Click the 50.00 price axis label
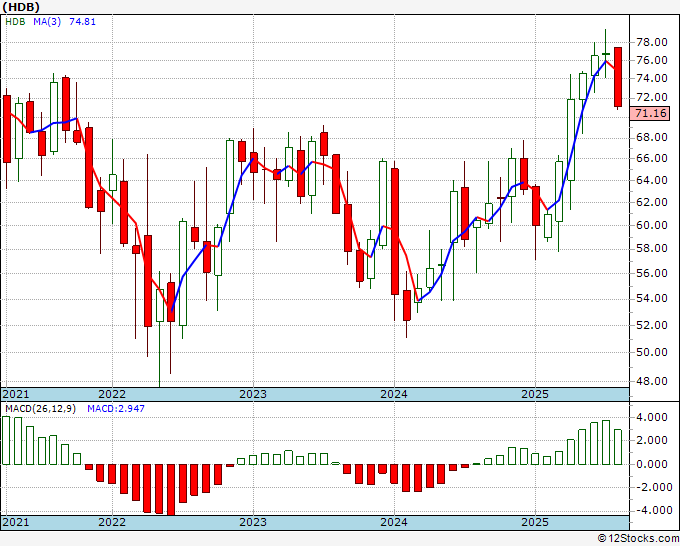Screen dimensions: 680x546 (x=651, y=352)
